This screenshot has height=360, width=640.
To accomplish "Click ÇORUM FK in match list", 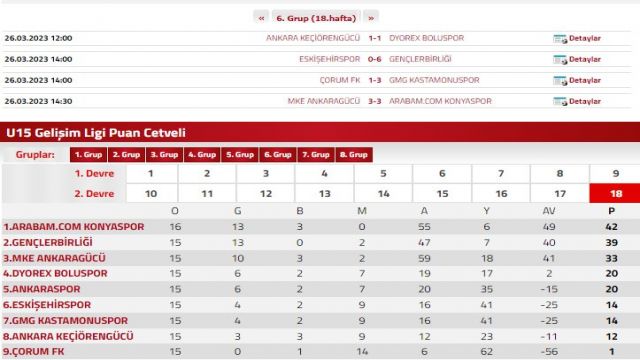I will [x=340, y=80].
